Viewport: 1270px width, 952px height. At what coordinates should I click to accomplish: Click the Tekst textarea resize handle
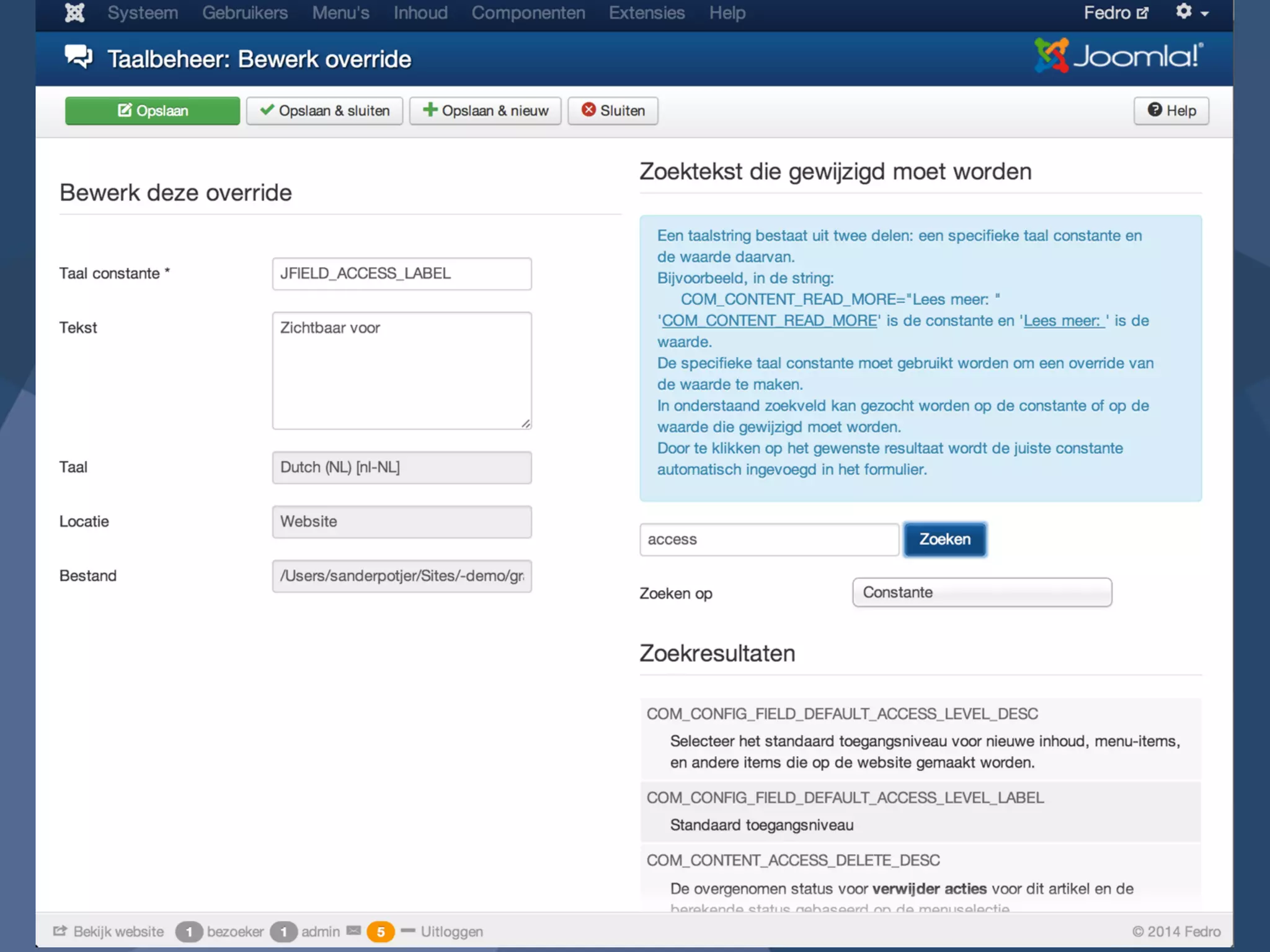tap(526, 423)
